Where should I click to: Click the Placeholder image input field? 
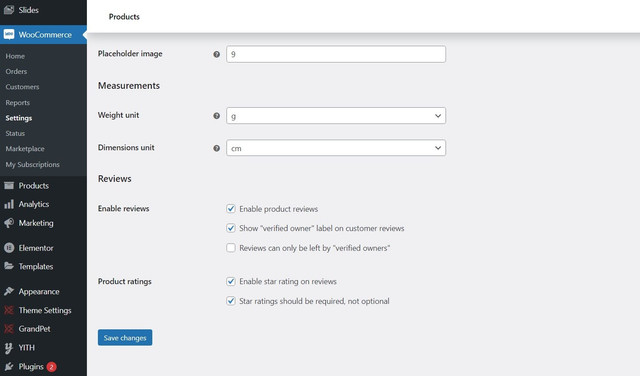(x=336, y=54)
